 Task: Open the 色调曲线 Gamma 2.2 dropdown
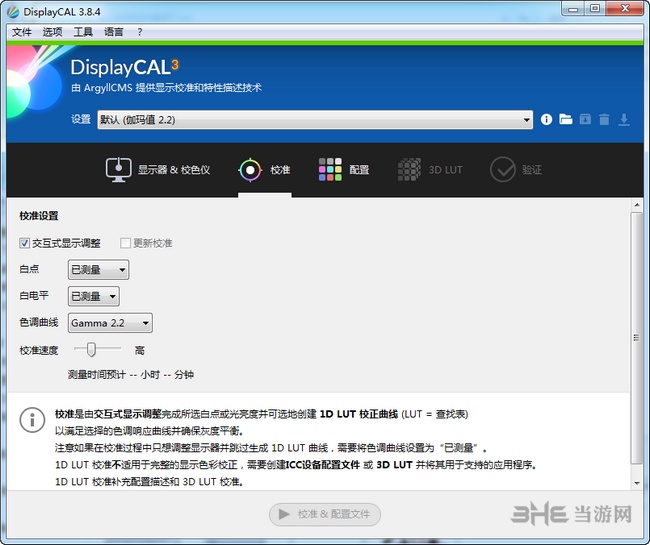coord(110,323)
